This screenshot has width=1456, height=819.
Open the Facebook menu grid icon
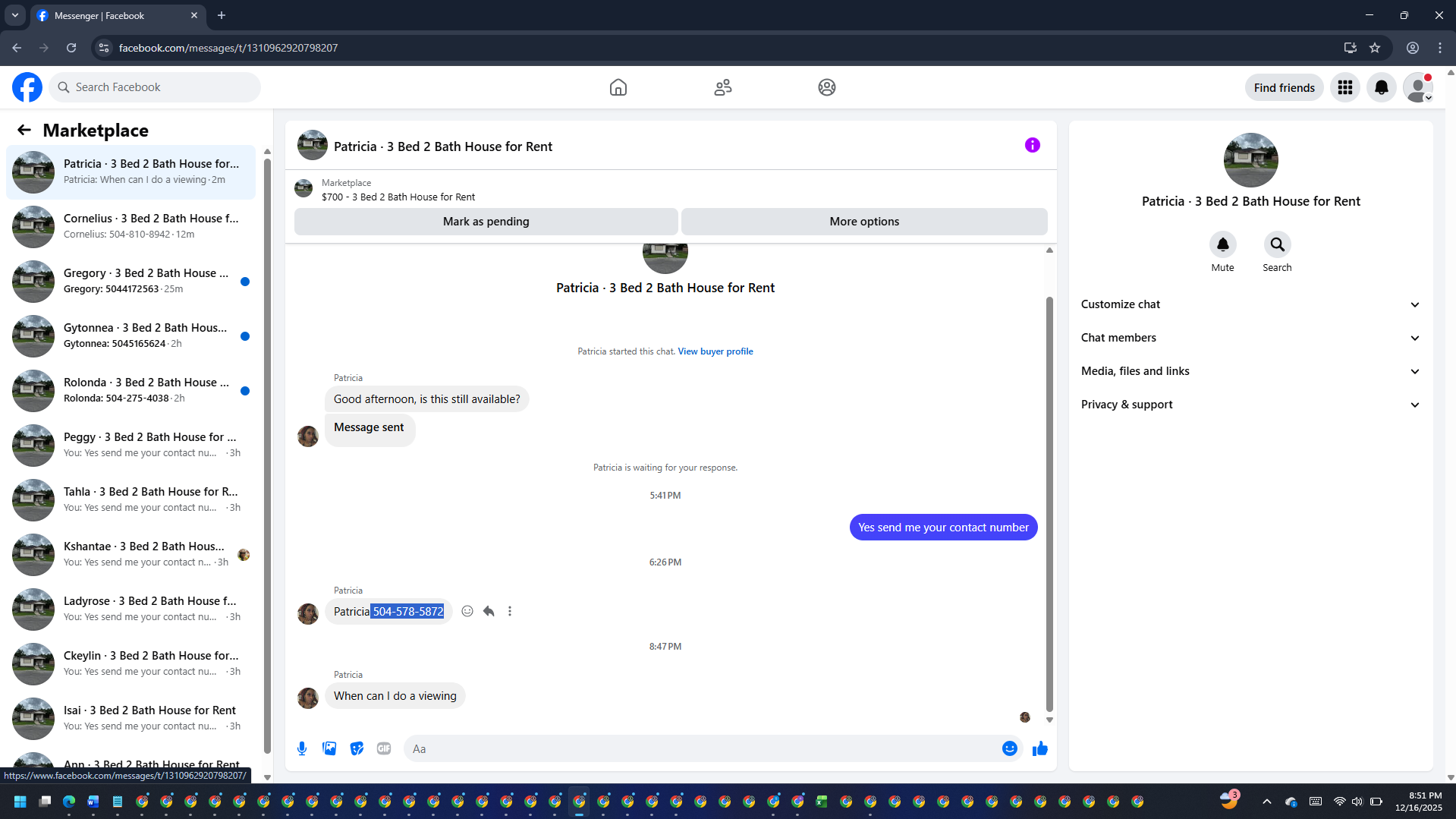point(1345,87)
